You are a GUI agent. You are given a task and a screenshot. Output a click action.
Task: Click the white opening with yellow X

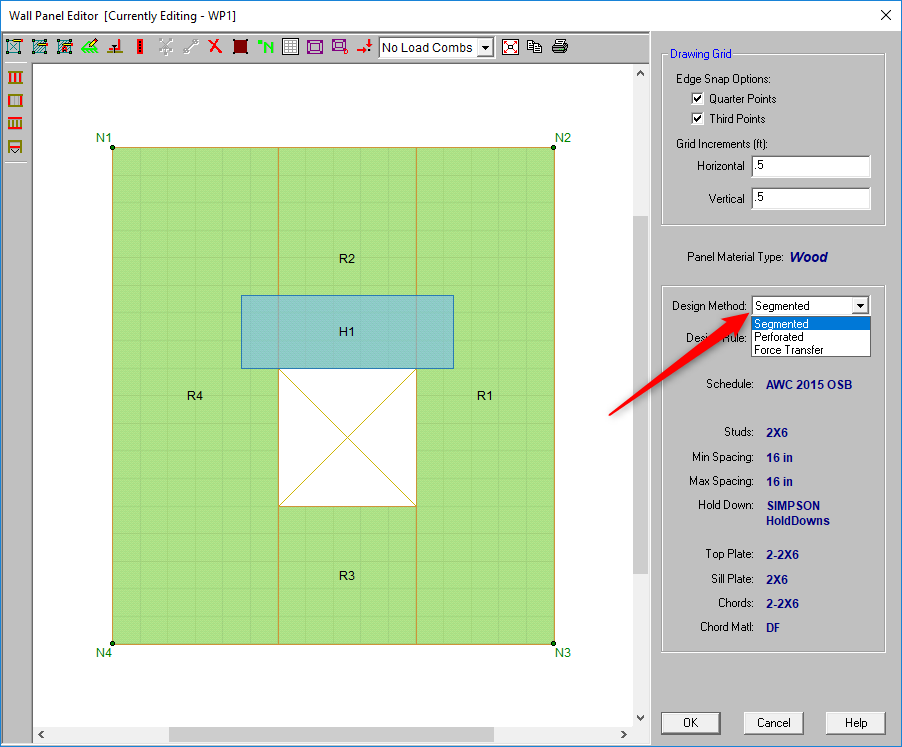point(347,438)
